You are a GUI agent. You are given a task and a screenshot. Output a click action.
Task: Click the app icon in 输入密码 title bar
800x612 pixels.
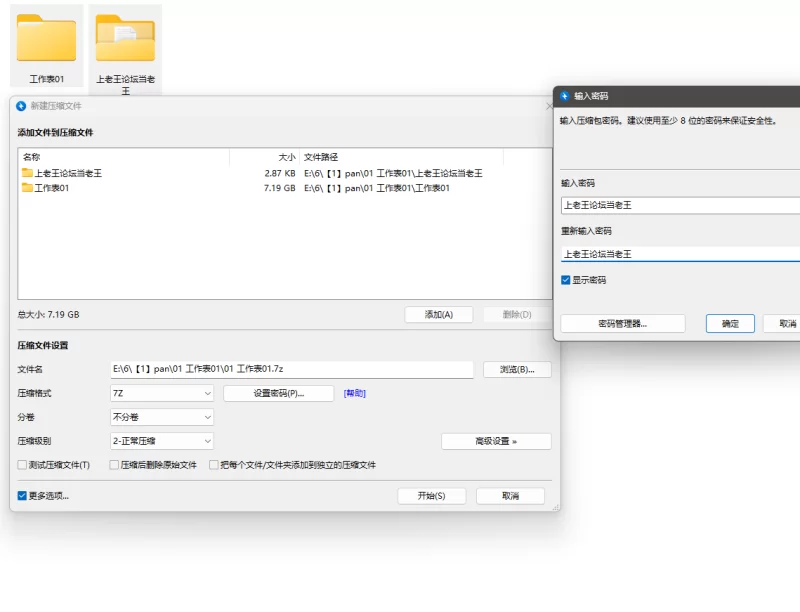564,96
